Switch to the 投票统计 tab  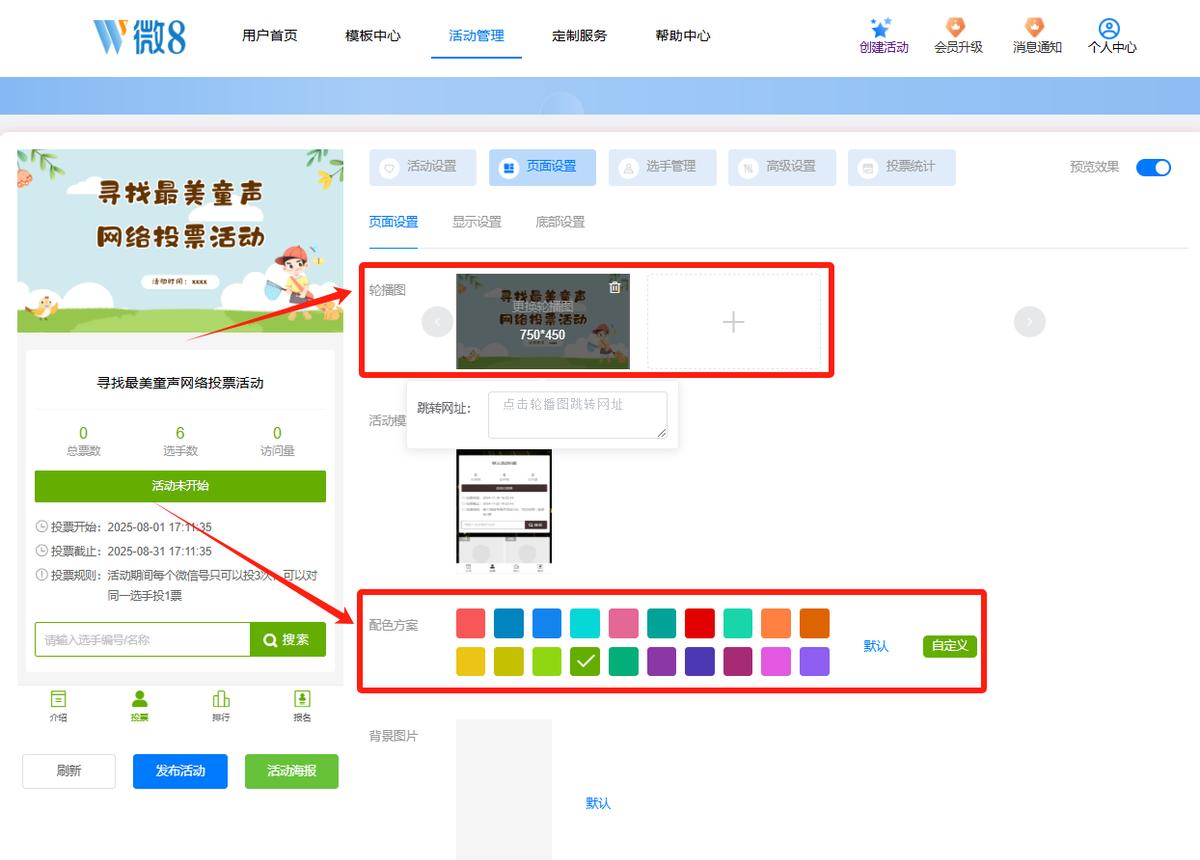901,167
